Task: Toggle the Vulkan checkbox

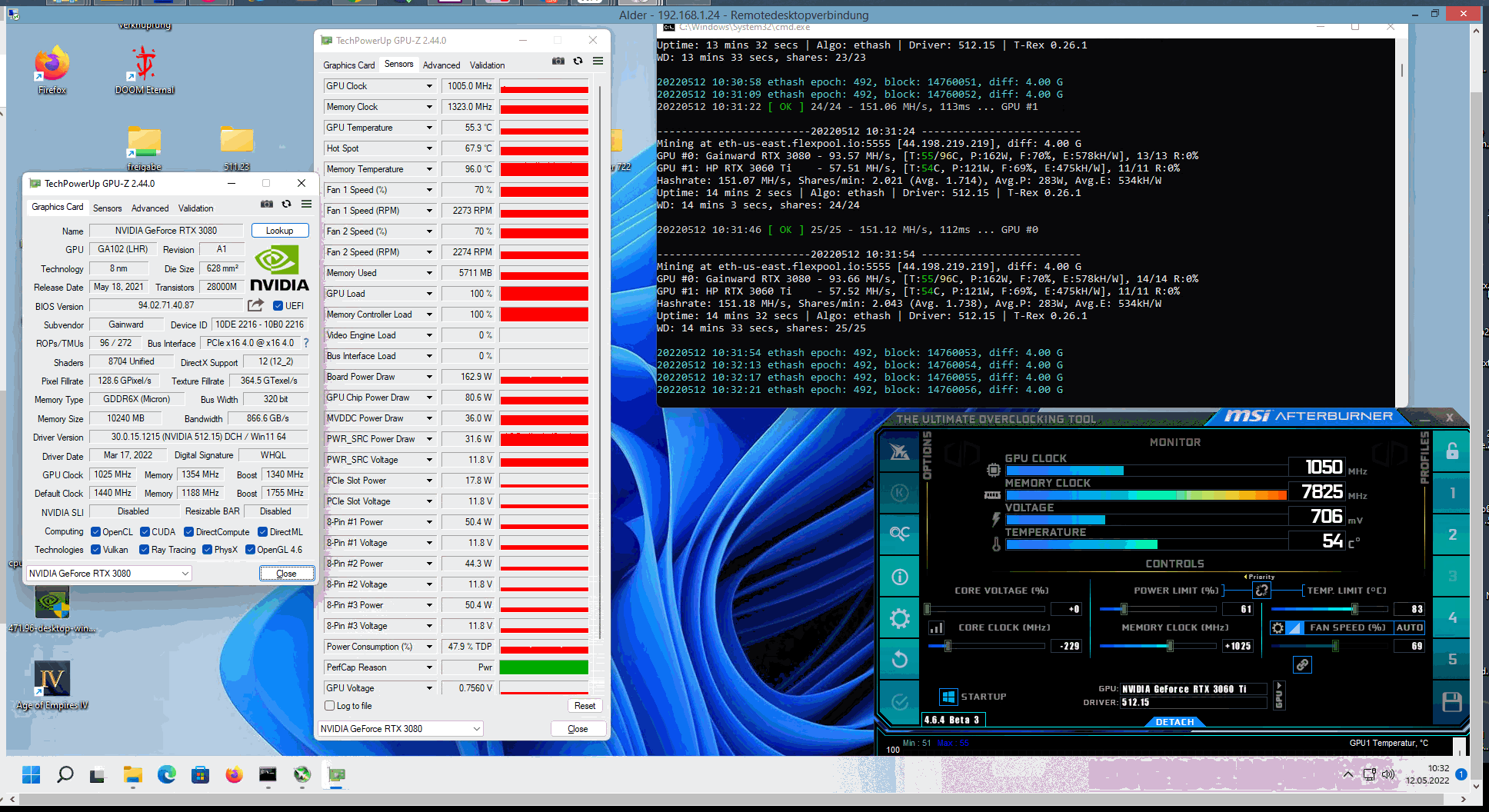Action: [x=95, y=550]
